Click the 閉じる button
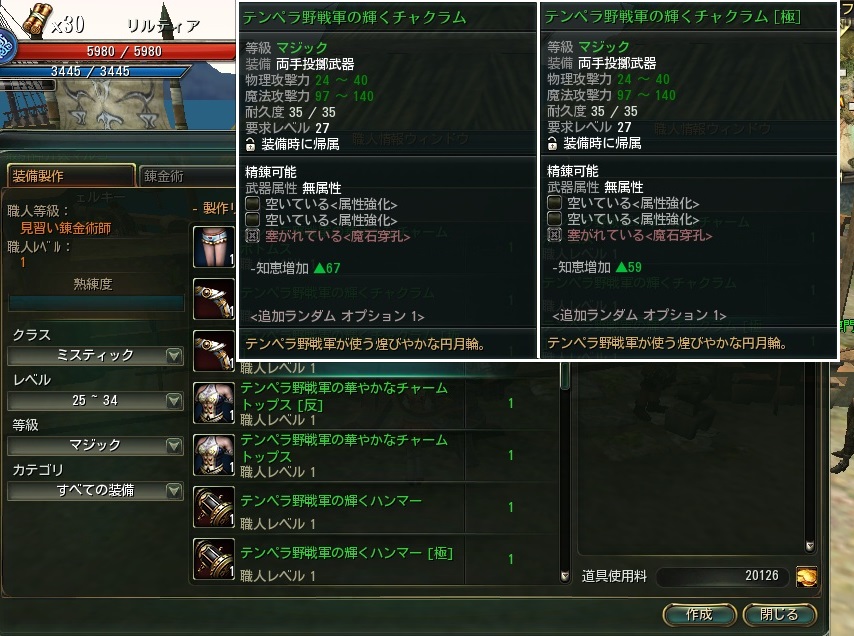The height and width of the screenshot is (636, 854). tap(779, 615)
